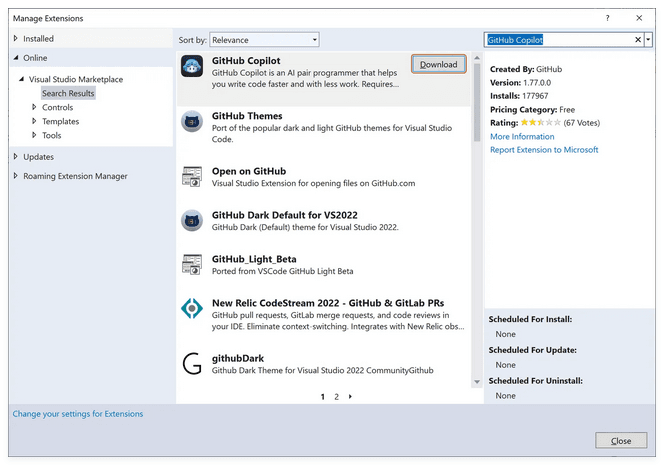Select GitHub Dark Default for VS2022 title
The width and height of the screenshot is (664, 466).
tap(285, 215)
